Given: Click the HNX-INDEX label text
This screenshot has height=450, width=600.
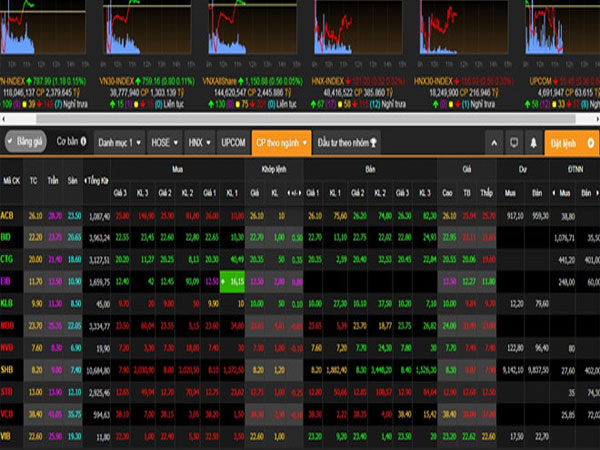Looking at the screenshot, I should 328,82.
